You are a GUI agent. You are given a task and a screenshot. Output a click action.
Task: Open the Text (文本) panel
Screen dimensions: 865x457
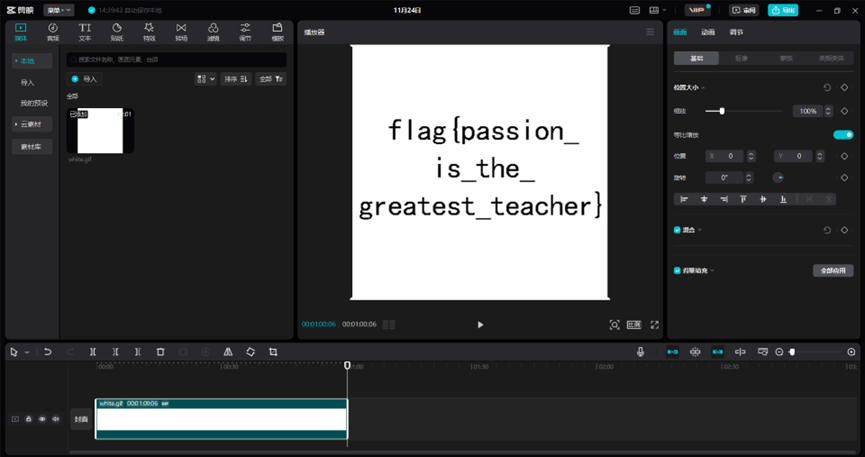point(85,31)
